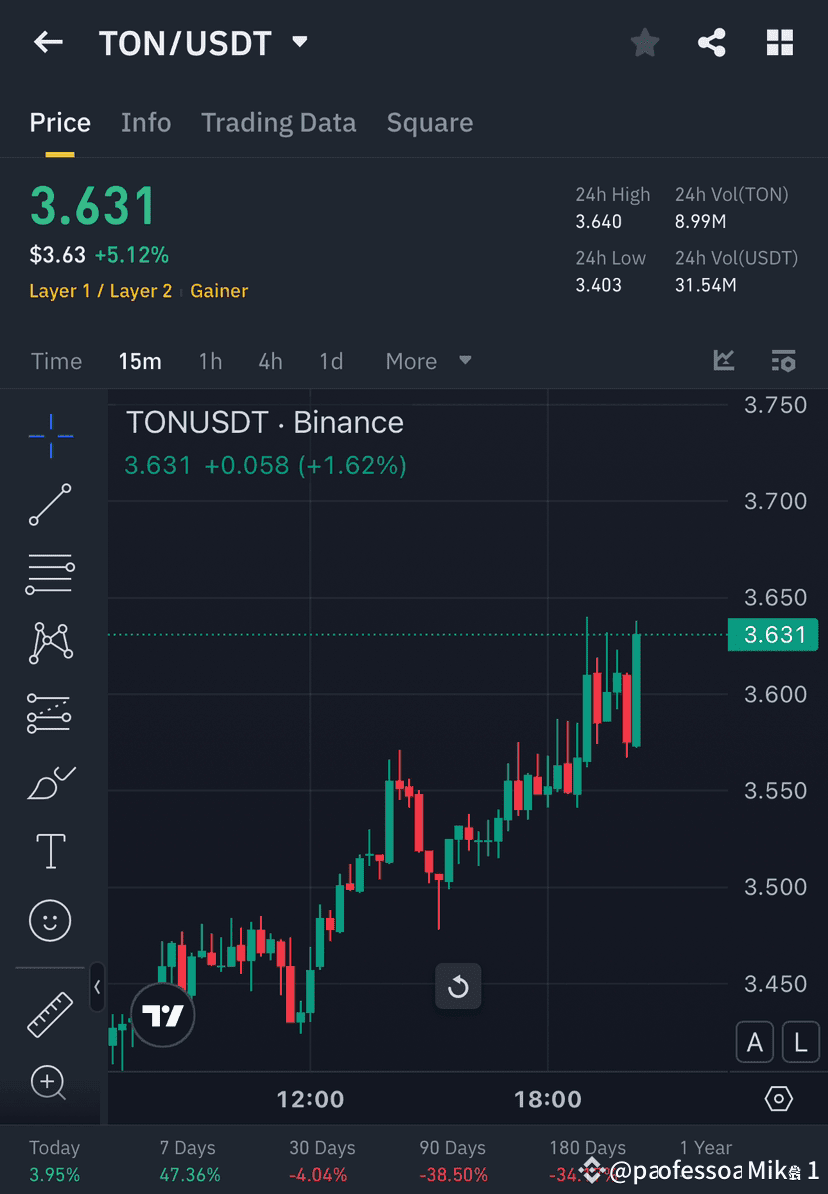Switch to the Trading Data tab
This screenshot has height=1194, width=828.
tap(278, 122)
